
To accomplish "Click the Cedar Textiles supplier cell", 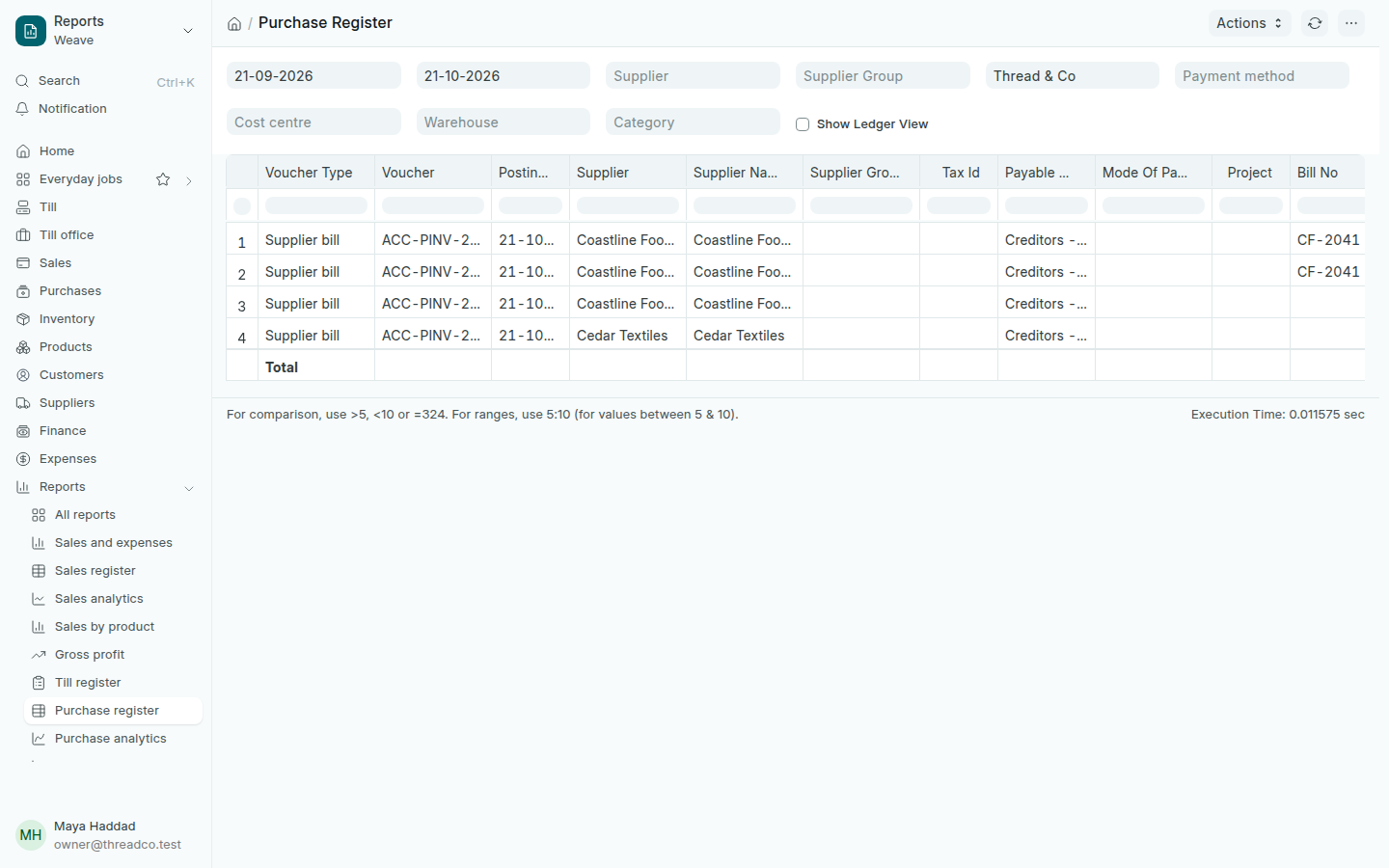I will pyautogui.click(x=622, y=336).
